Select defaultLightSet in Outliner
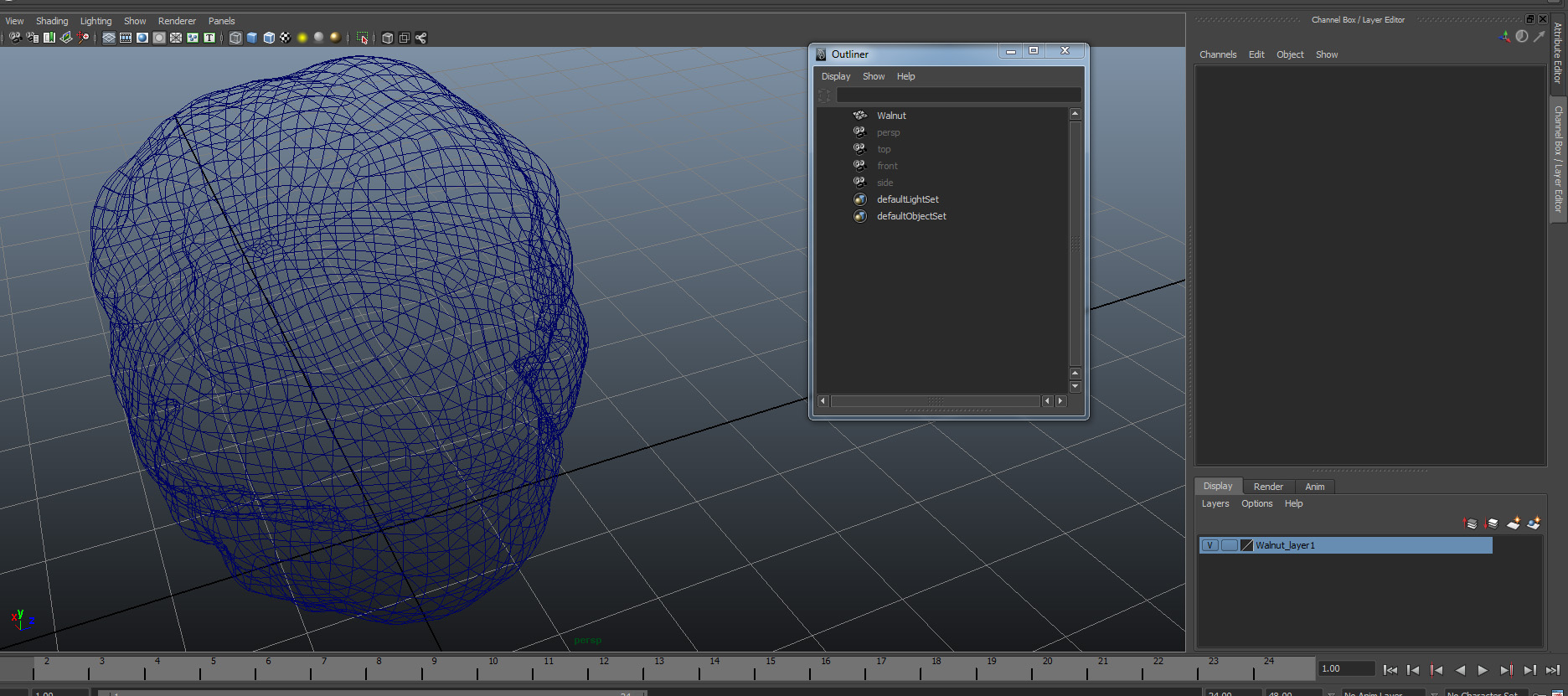Image resolution: width=1568 pixels, height=696 pixels. 907,199
